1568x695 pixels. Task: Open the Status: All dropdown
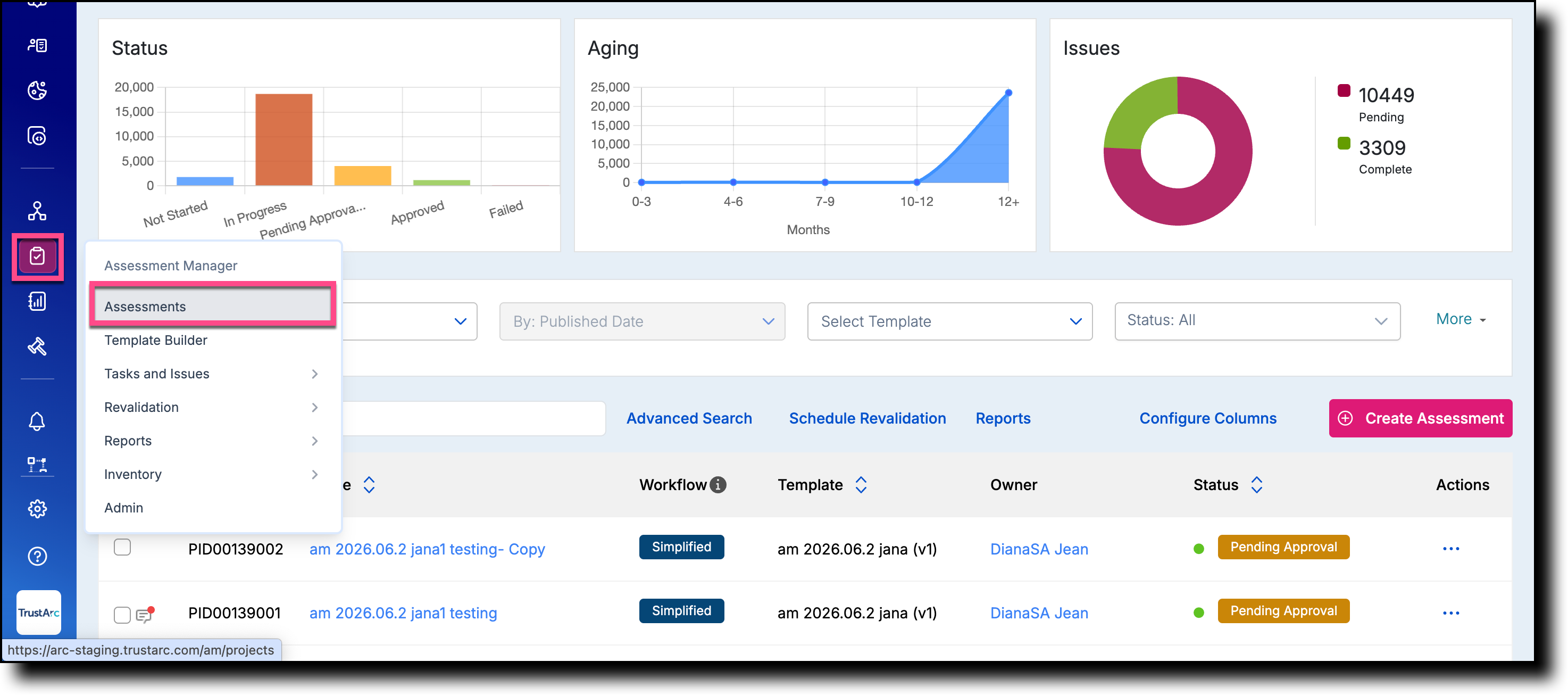[1257, 321]
